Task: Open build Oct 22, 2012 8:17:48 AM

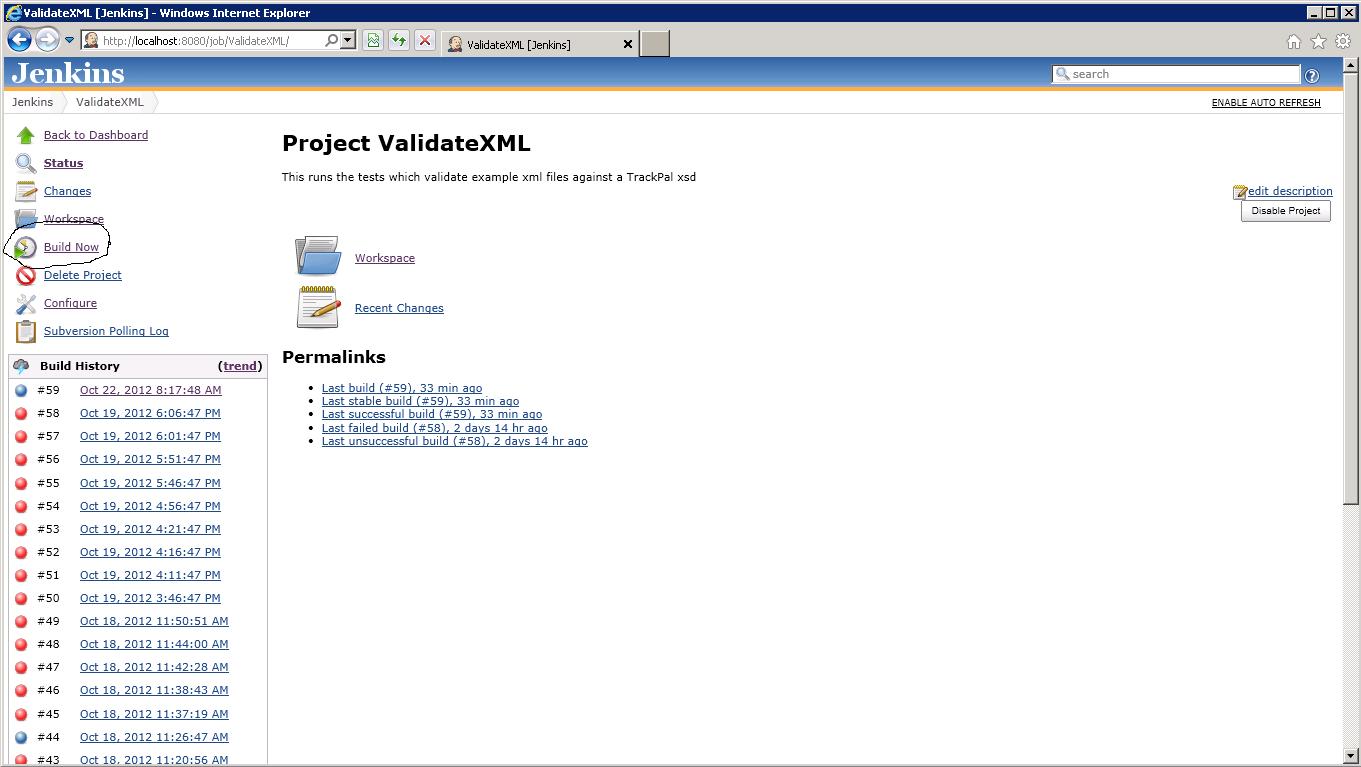Action: pyautogui.click(x=151, y=390)
